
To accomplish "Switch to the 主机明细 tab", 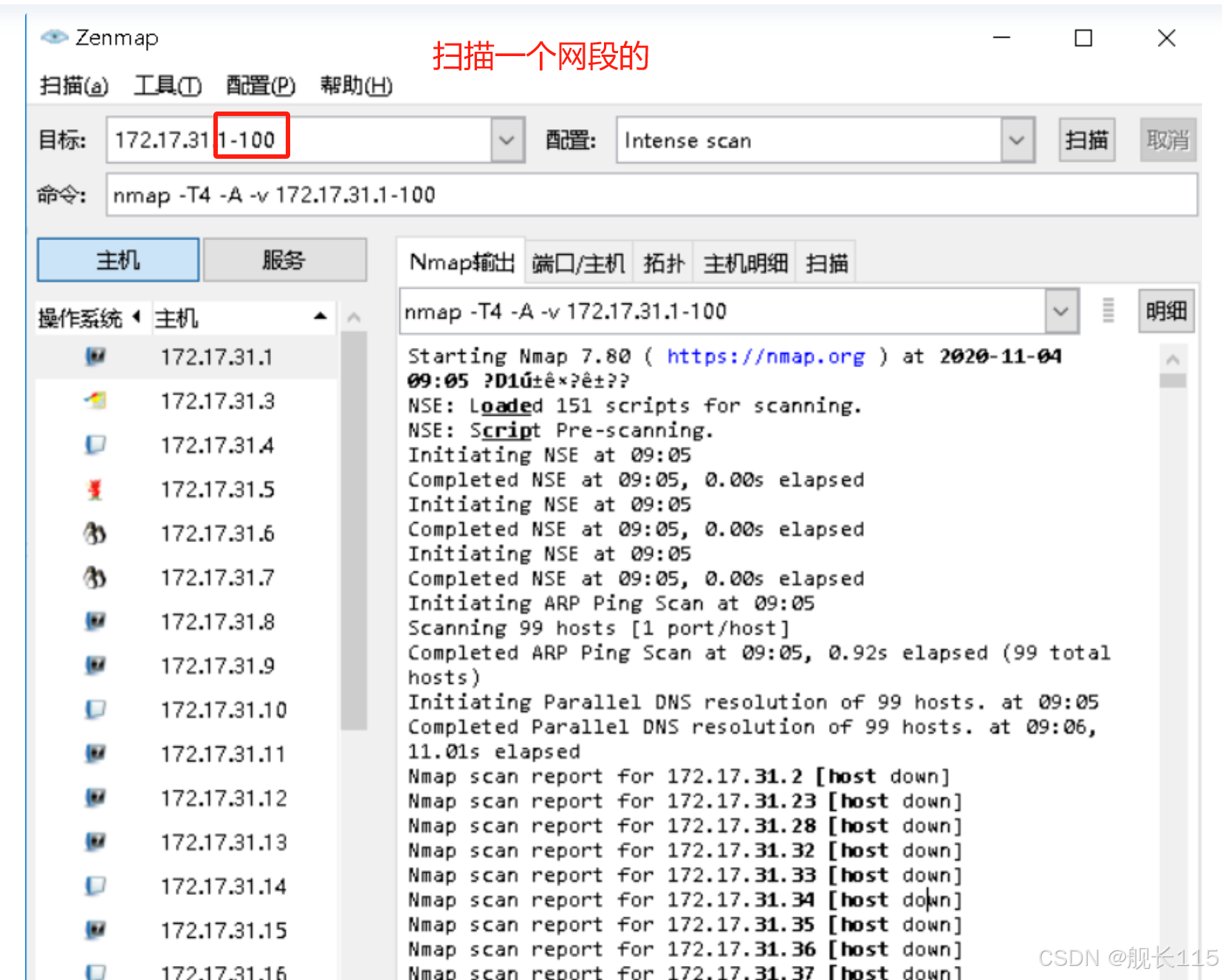I will tap(745, 262).
